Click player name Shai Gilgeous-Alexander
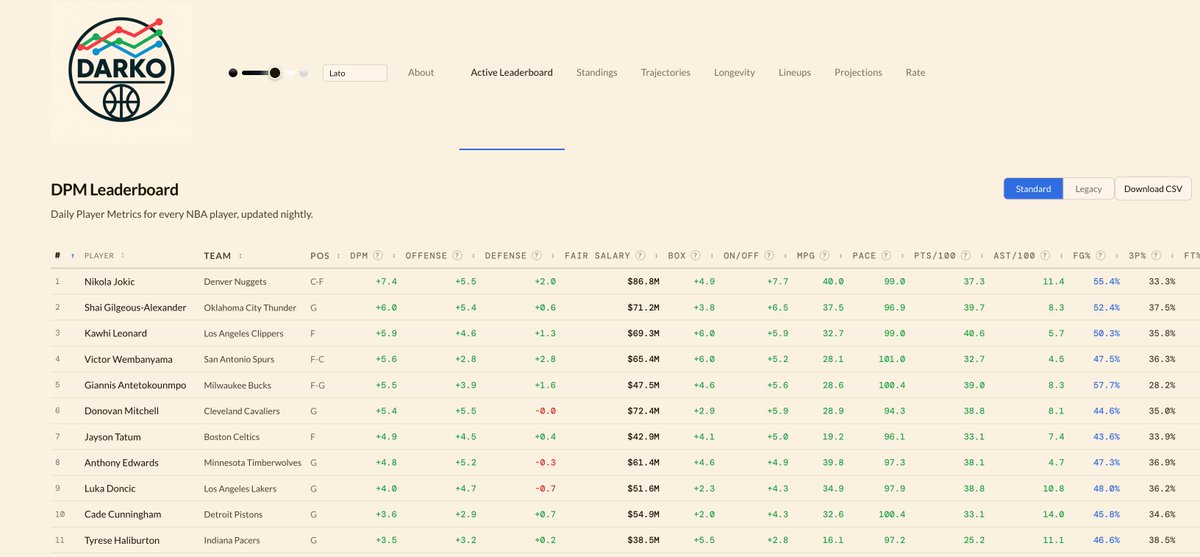The height and width of the screenshot is (557, 1200). click(135, 308)
